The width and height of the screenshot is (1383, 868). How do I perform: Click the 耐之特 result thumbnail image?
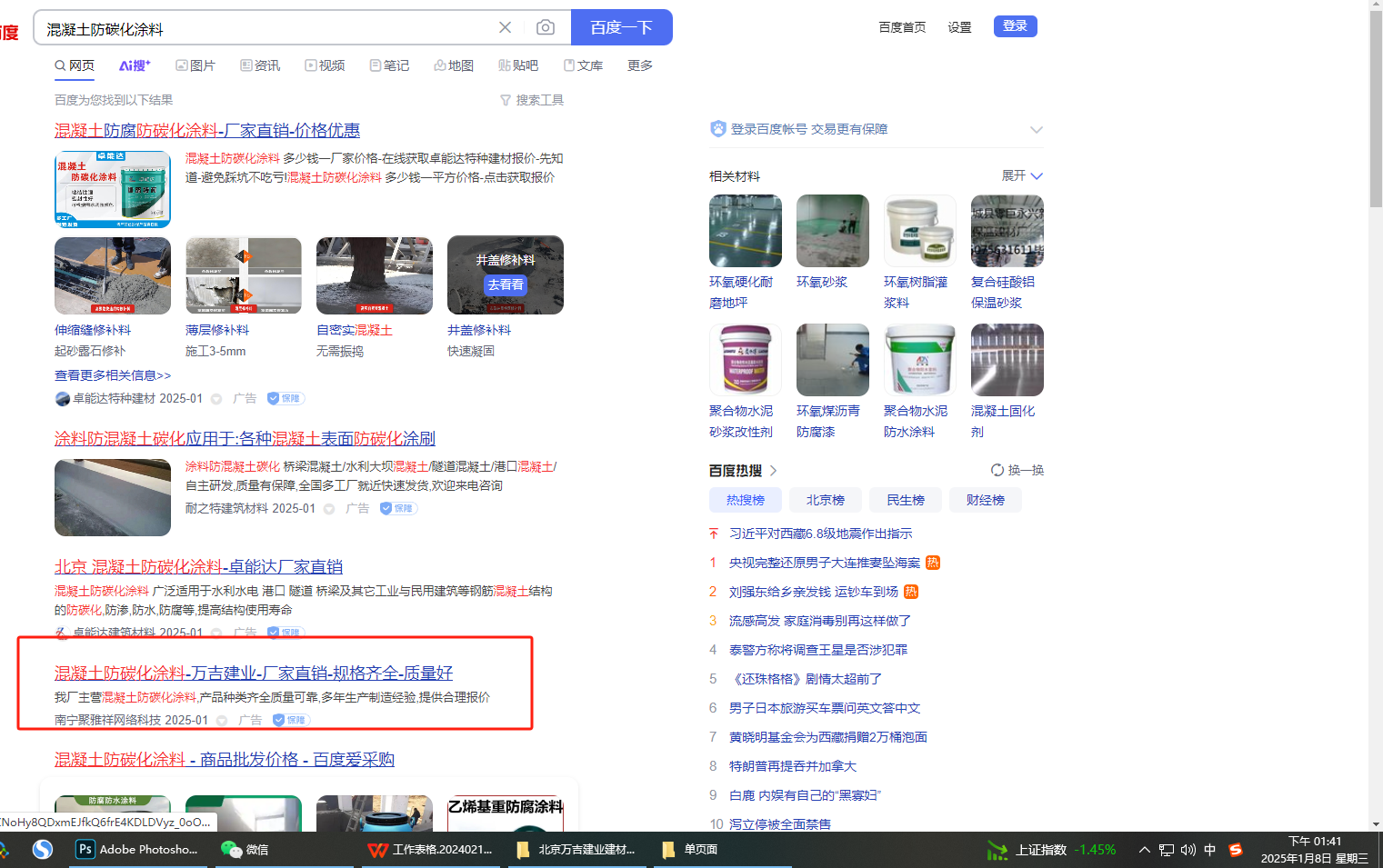point(113,497)
